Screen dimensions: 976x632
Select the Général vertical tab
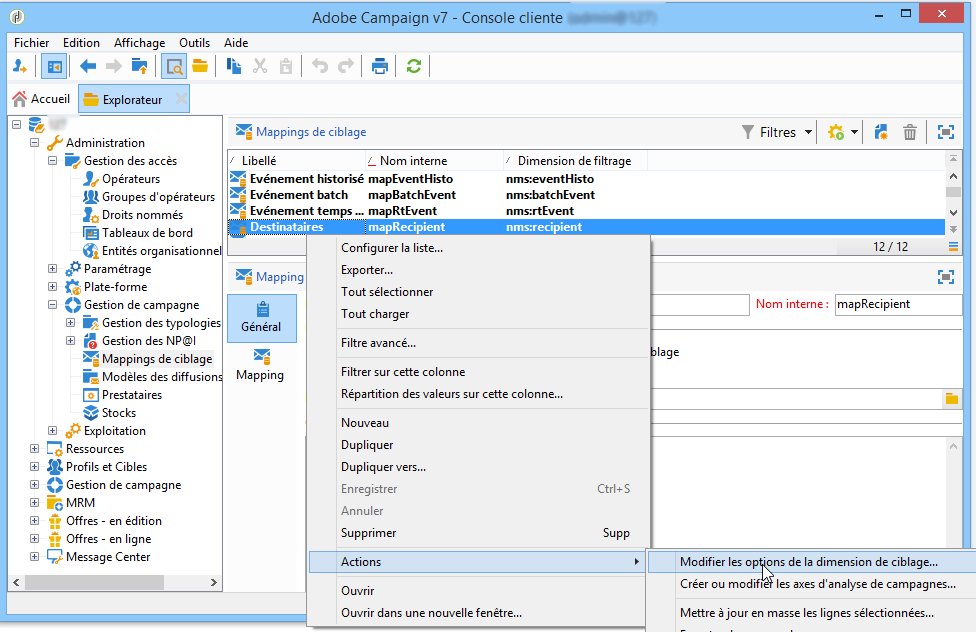click(x=262, y=318)
